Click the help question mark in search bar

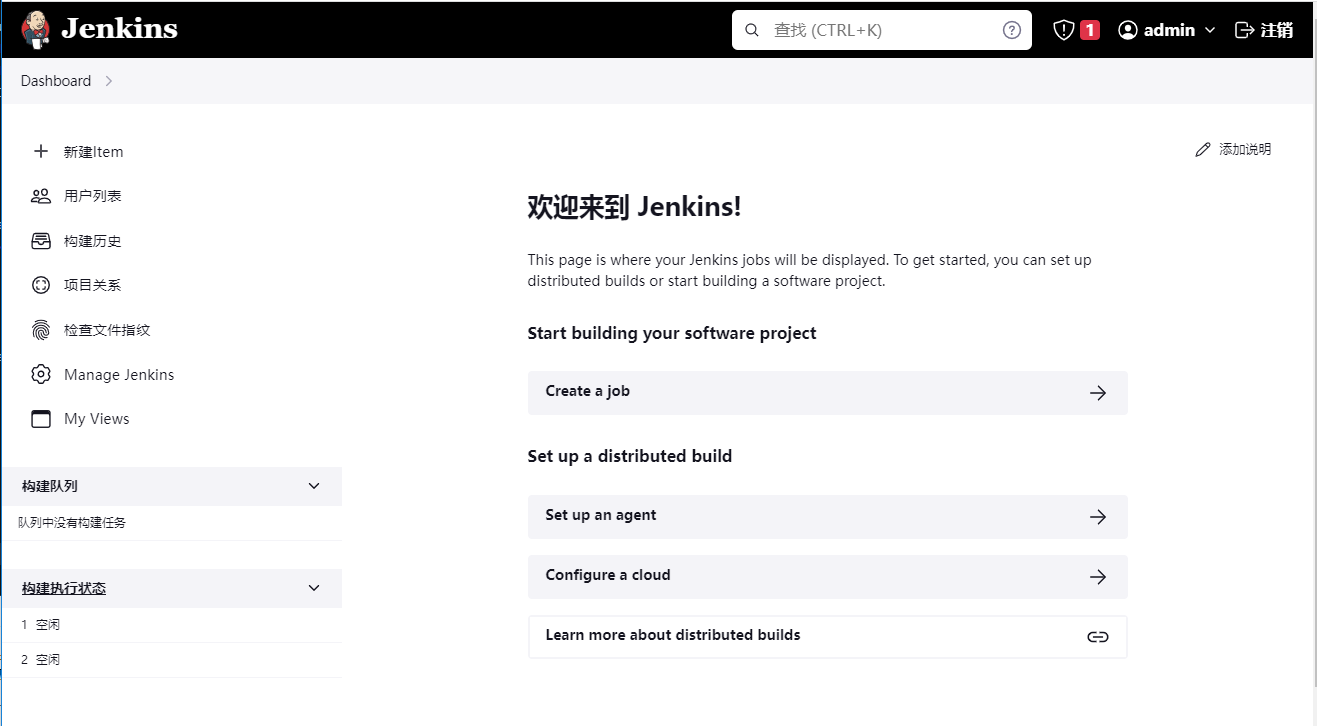pos(1011,29)
